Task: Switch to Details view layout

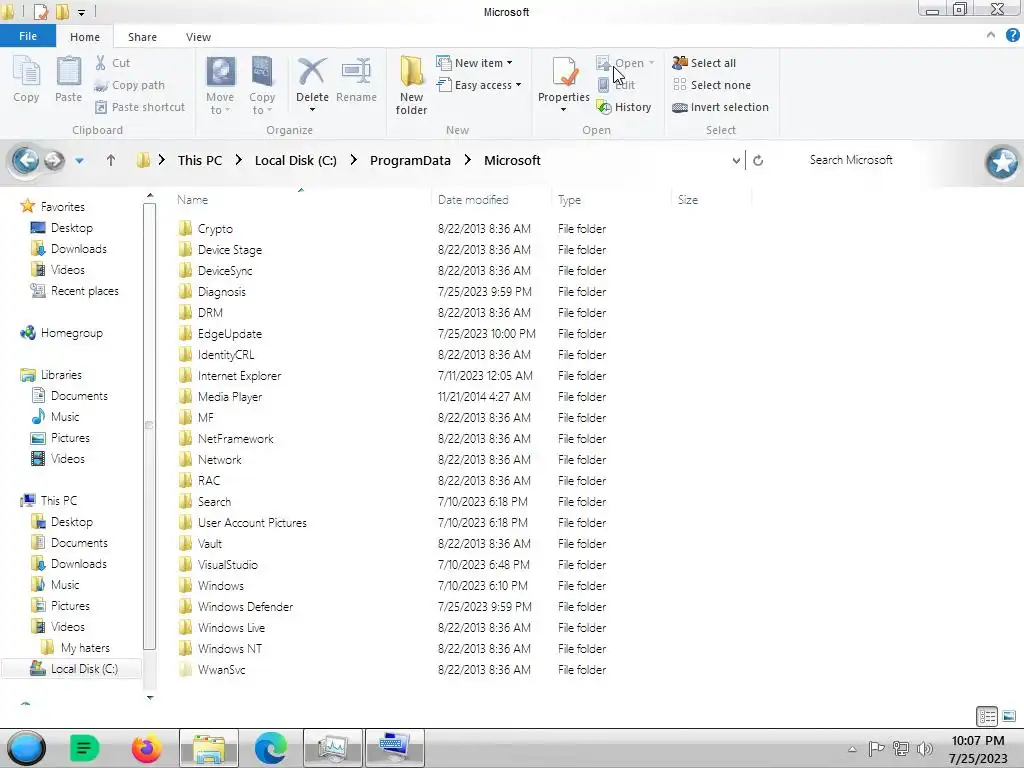Action: [x=987, y=716]
